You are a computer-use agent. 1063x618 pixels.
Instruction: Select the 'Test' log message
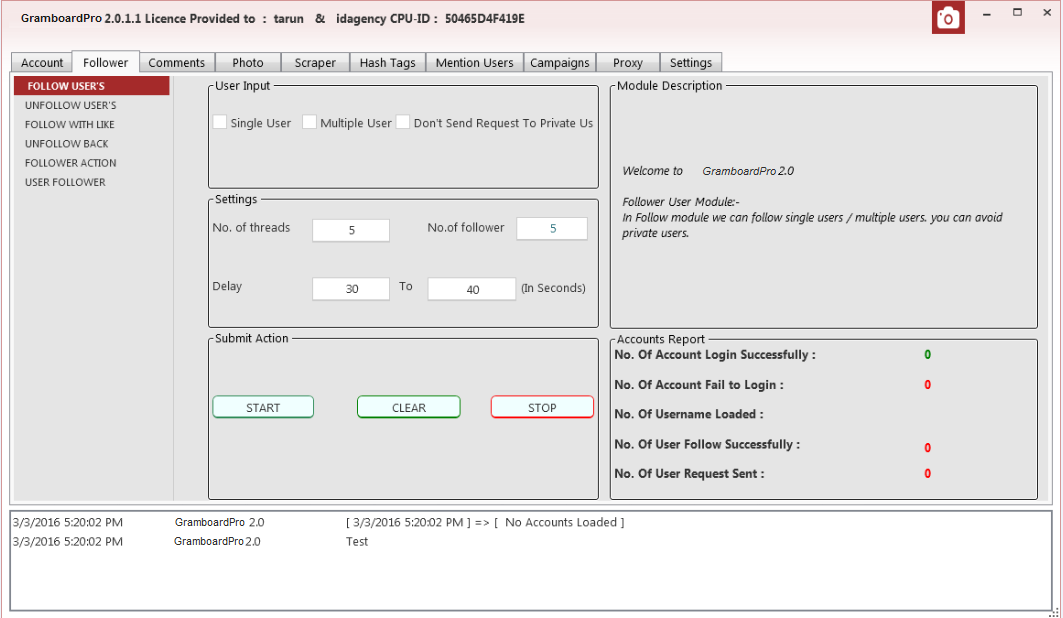point(357,541)
